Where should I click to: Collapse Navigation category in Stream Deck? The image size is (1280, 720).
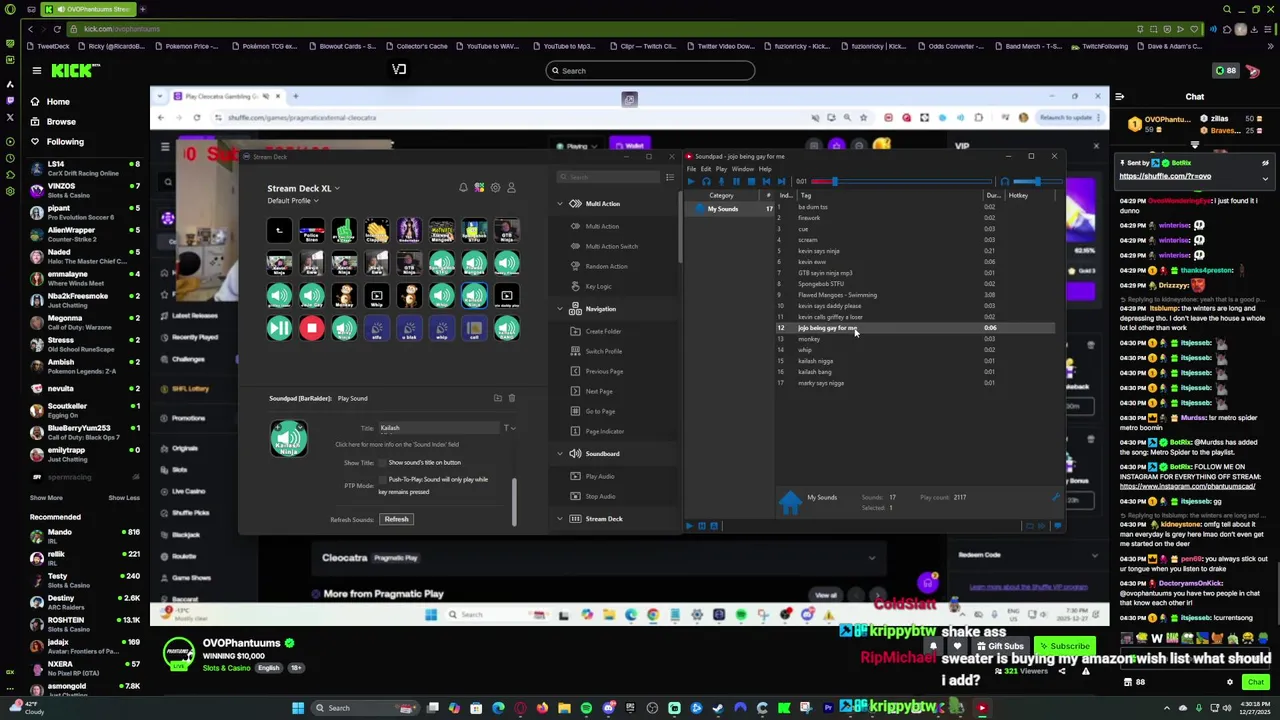(x=560, y=309)
